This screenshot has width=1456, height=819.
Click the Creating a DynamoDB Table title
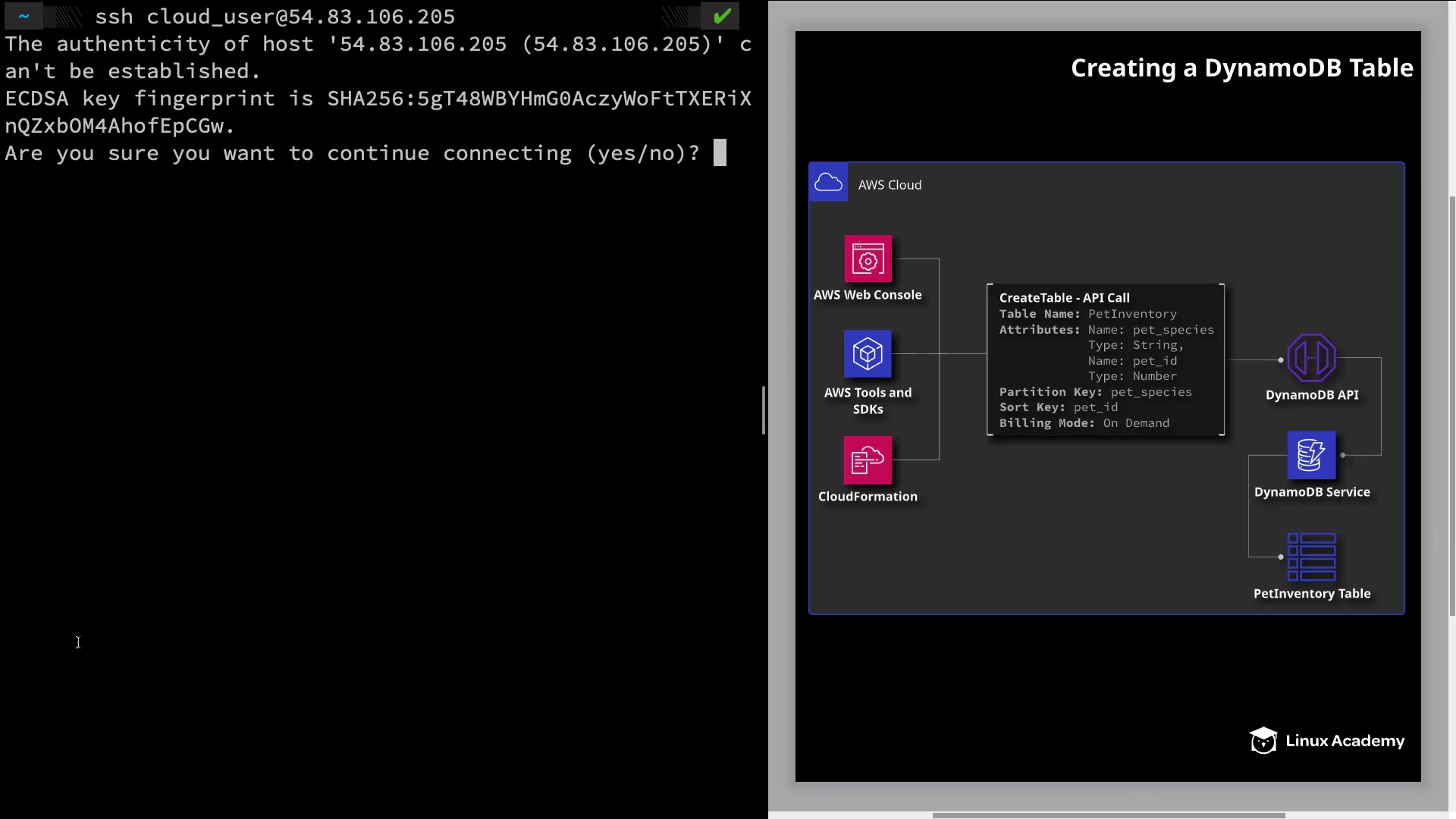[x=1241, y=68]
